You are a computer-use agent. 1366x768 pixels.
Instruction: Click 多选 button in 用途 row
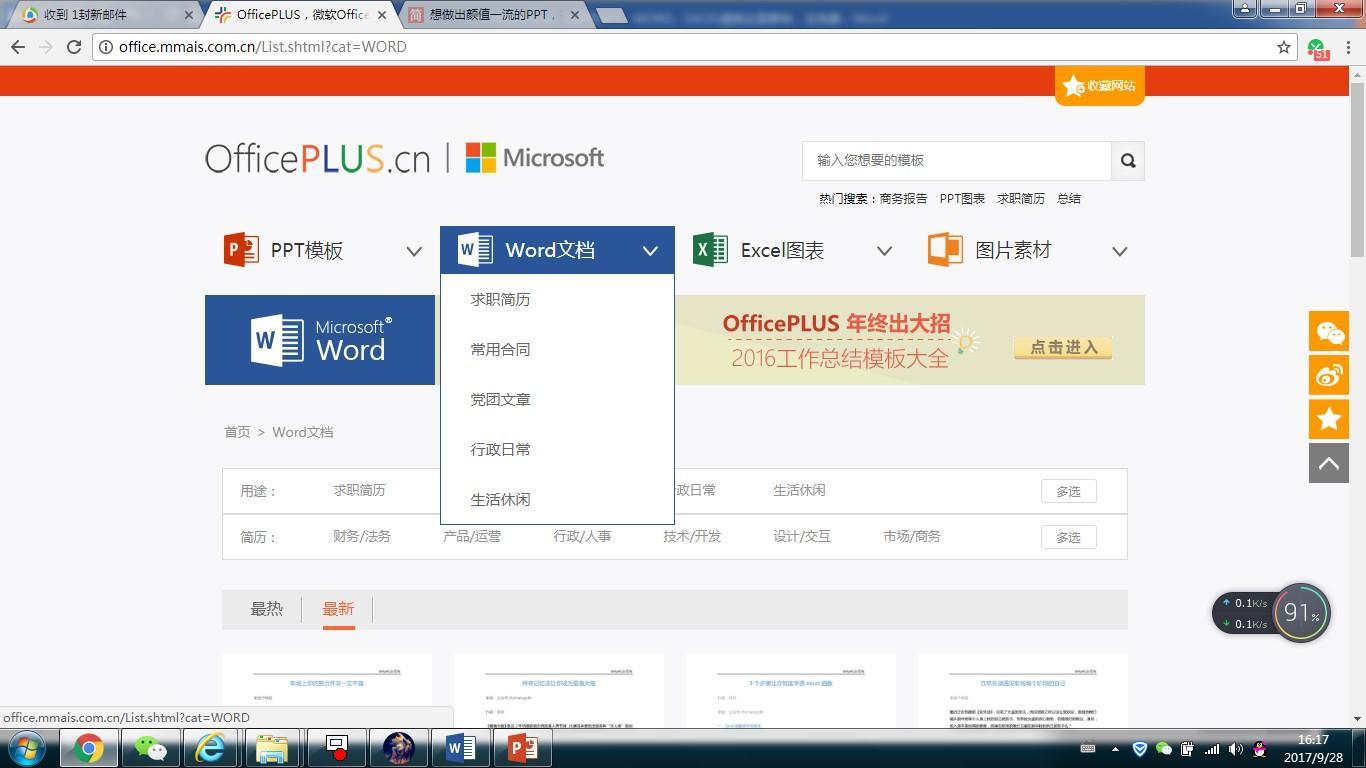pos(1068,491)
